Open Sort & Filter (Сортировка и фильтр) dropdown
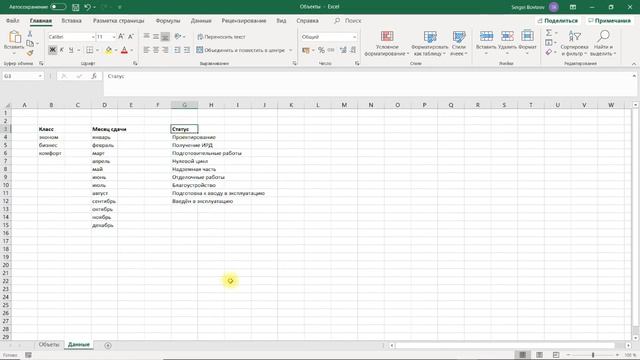Image resolution: width=640 pixels, height=360 pixels. coord(574,43)
